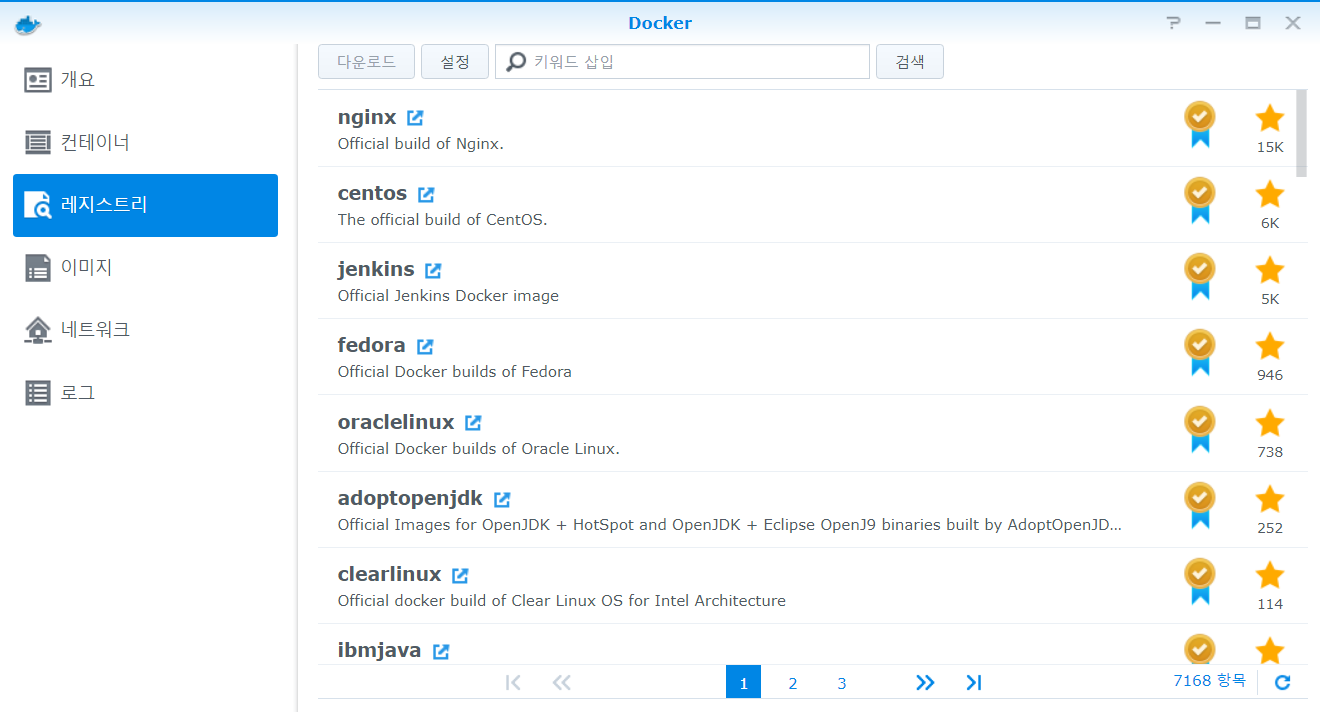Click the centos official badge icon
Image resolution: width=1320 pixels, height=712 pixels.
[1199, 200]
